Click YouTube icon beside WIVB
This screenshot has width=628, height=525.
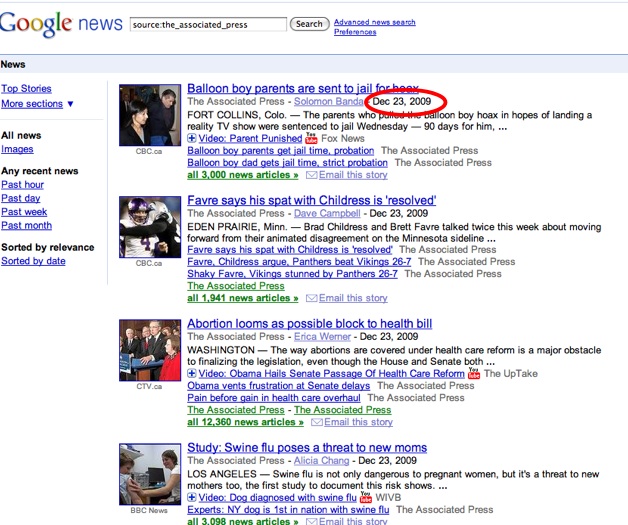coord(366,497)
